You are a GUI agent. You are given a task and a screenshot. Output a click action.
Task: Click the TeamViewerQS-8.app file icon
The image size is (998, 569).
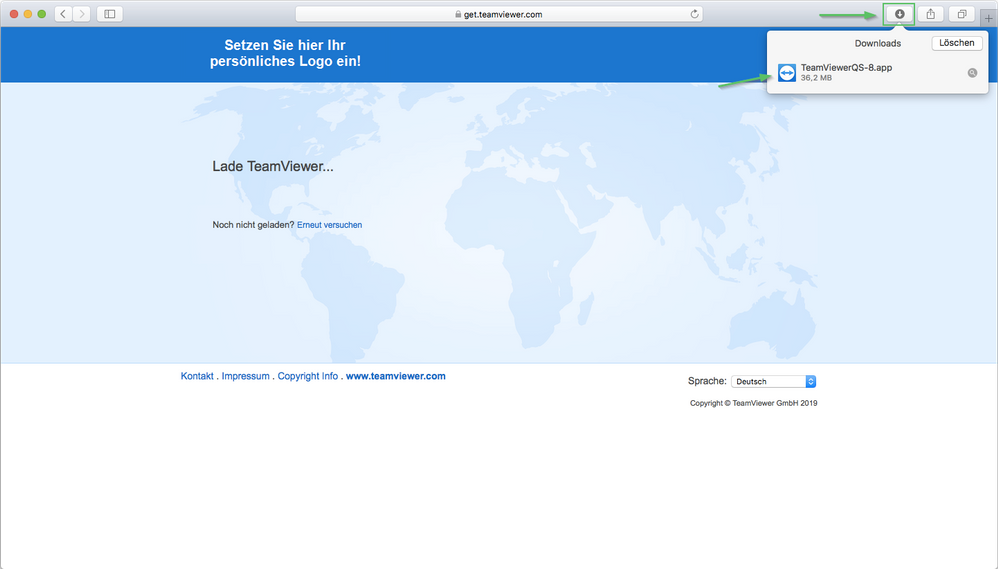[787, 73]
